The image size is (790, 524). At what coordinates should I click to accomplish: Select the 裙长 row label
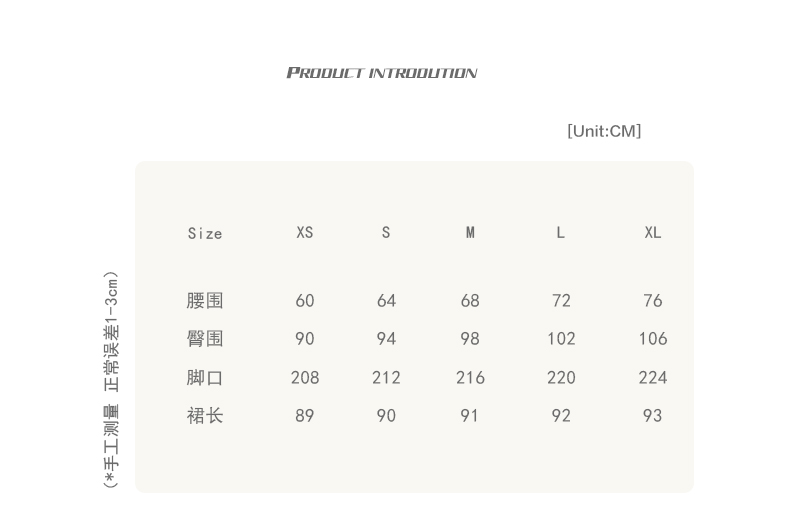(x=205, y=416)
